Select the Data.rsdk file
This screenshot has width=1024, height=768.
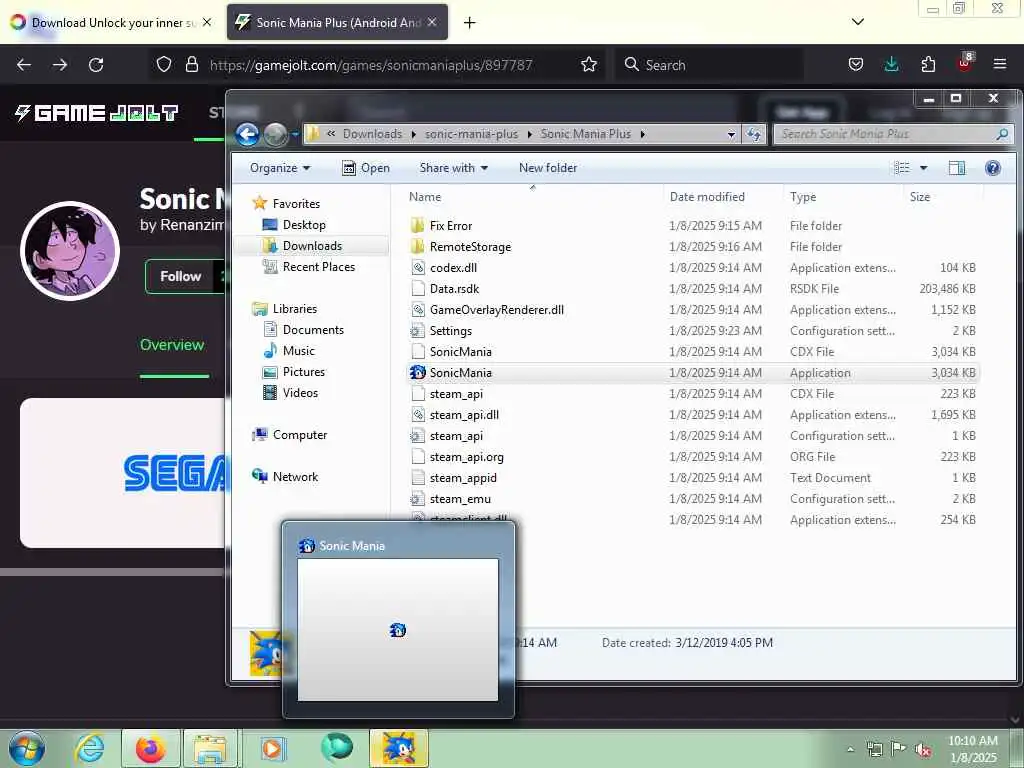[x=455, y=289]
